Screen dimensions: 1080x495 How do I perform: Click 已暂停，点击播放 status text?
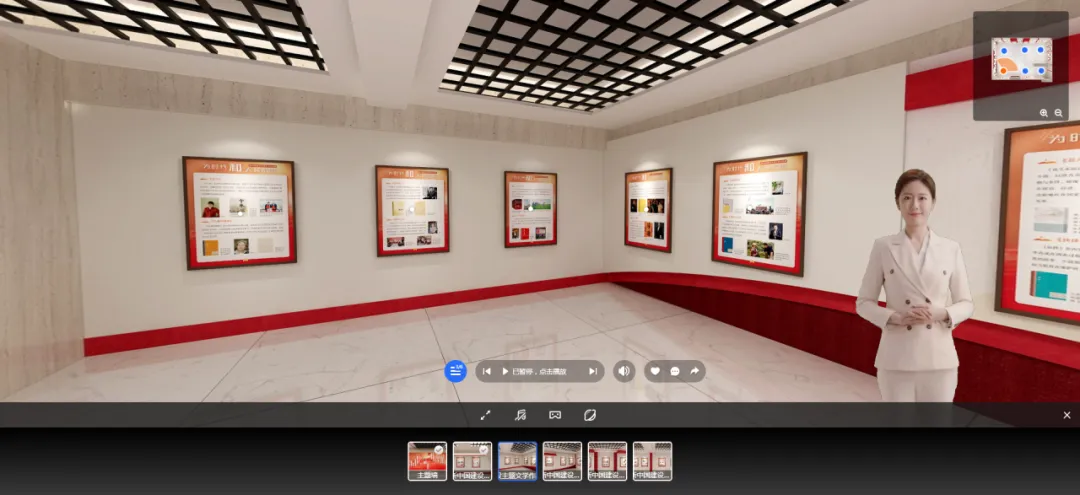[x=539, y=371]
